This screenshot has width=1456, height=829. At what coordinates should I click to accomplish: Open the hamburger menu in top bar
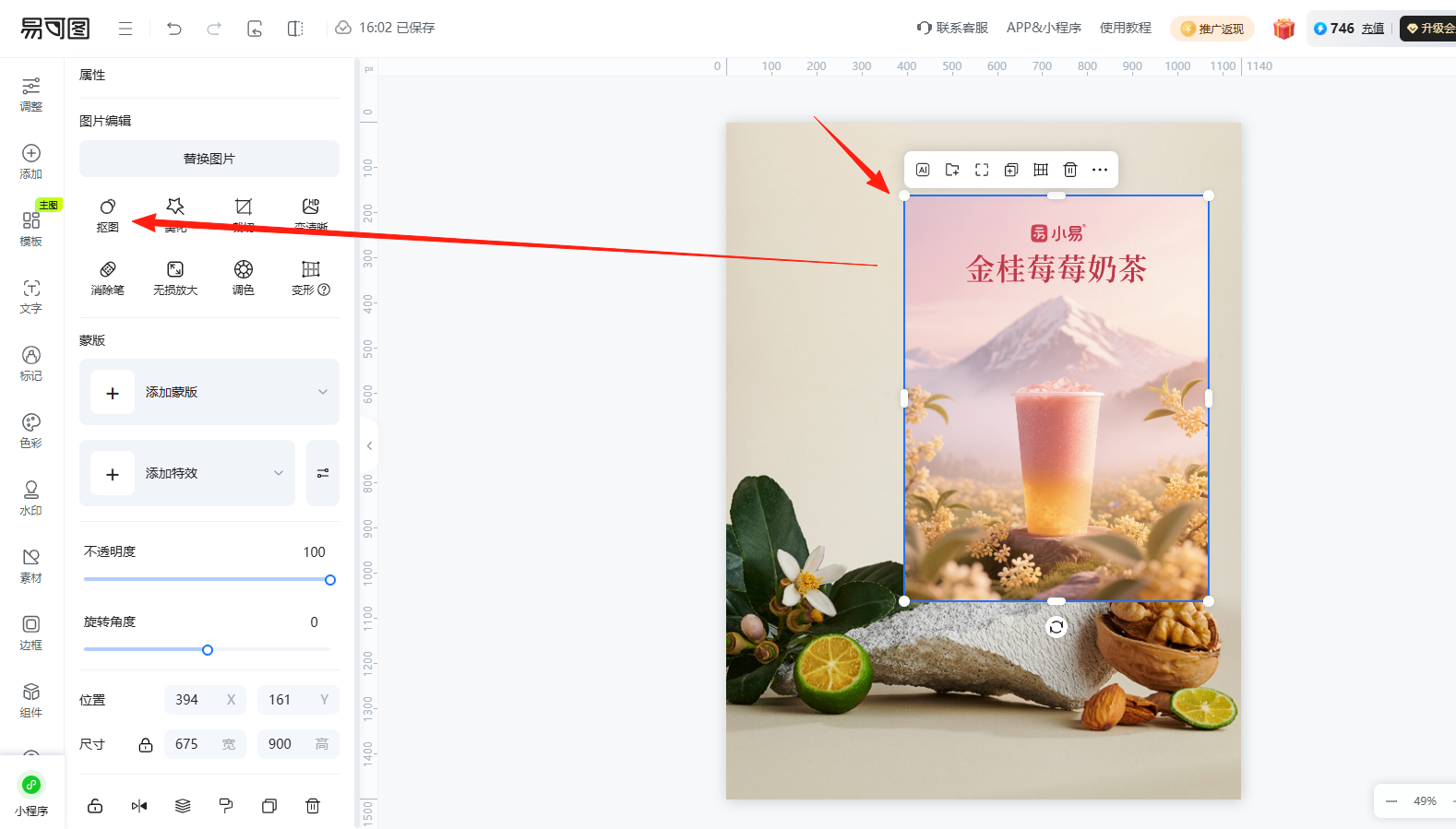[x=125, y=29]
